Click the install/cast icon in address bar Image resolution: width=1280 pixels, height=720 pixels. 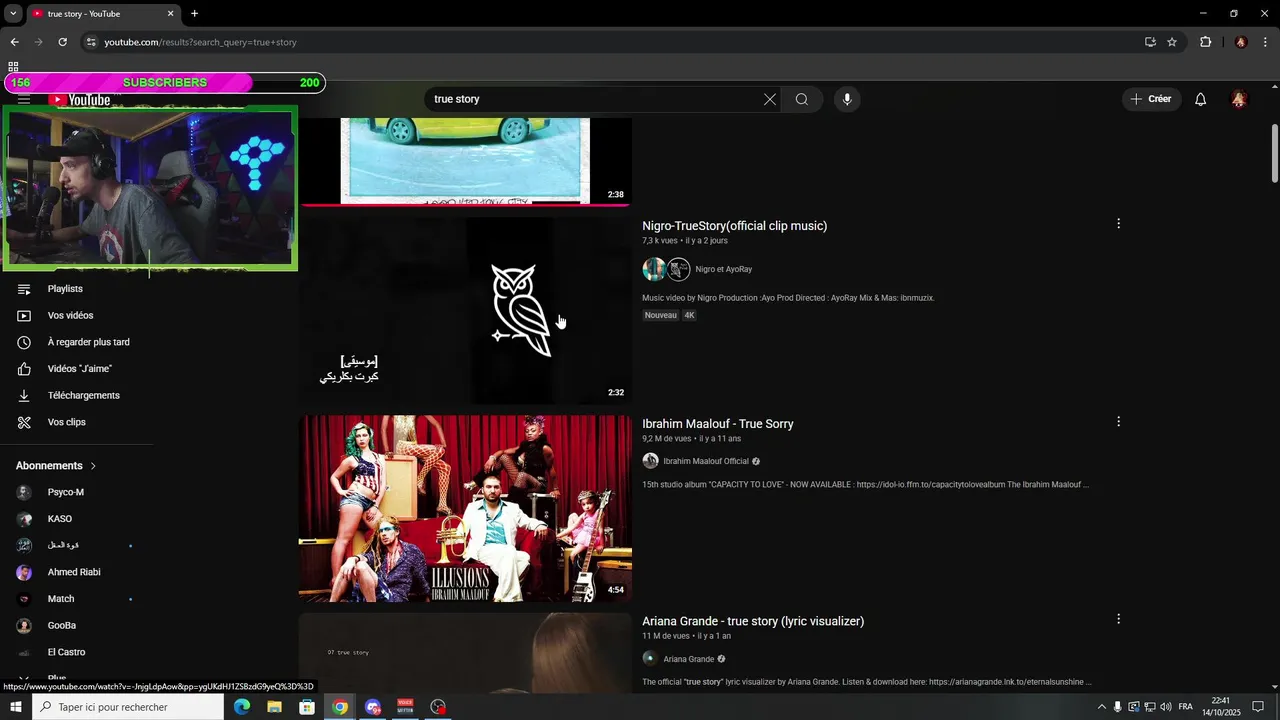point(1150,42)
